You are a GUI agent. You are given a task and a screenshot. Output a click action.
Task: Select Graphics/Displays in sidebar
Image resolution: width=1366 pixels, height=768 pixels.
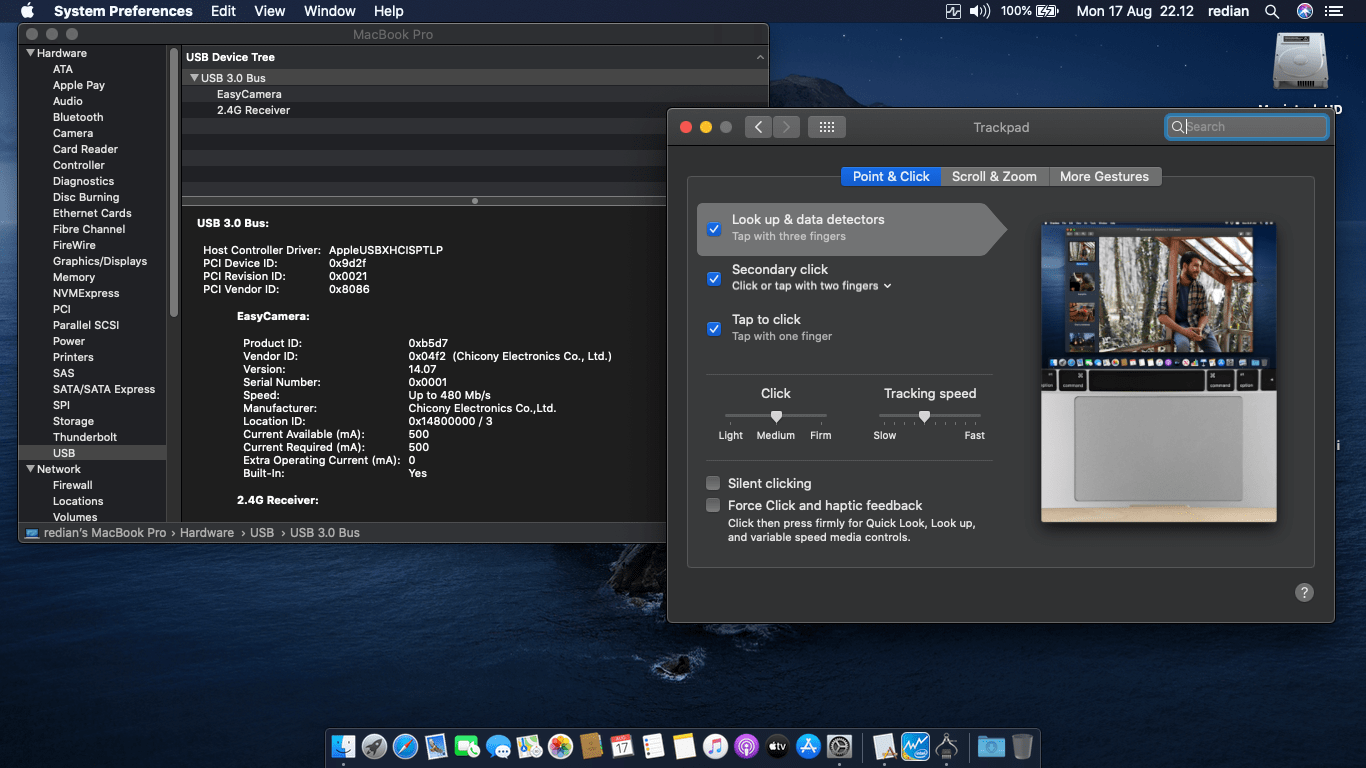click(100, 261)
